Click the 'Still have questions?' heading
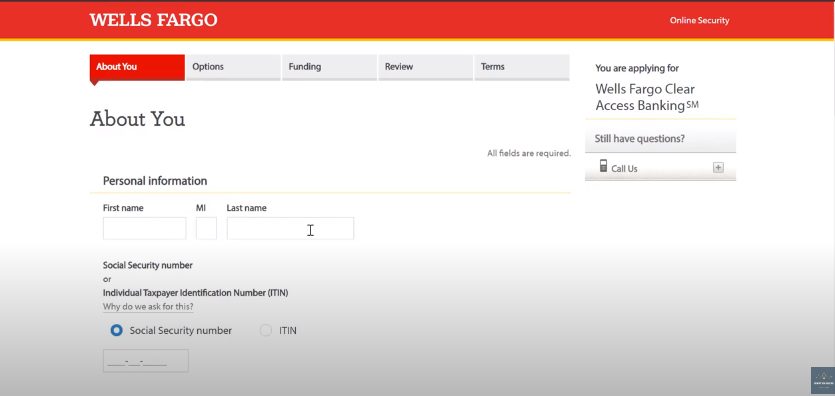The height and width of the screenshot is (396, 835). pos(640,139)
